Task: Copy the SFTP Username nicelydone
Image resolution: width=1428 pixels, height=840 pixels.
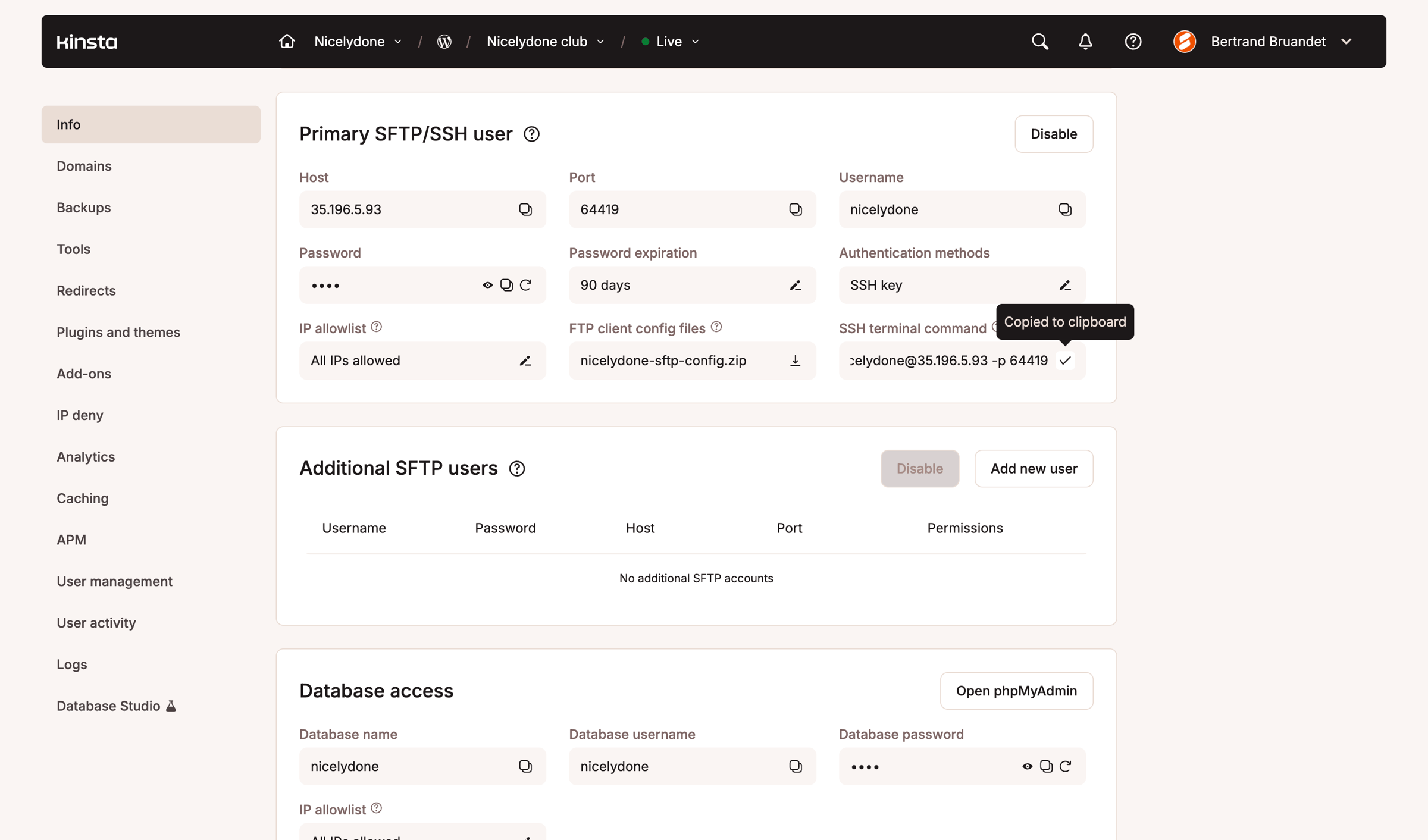Action: pyautogui.click(x=1064, y=209)
